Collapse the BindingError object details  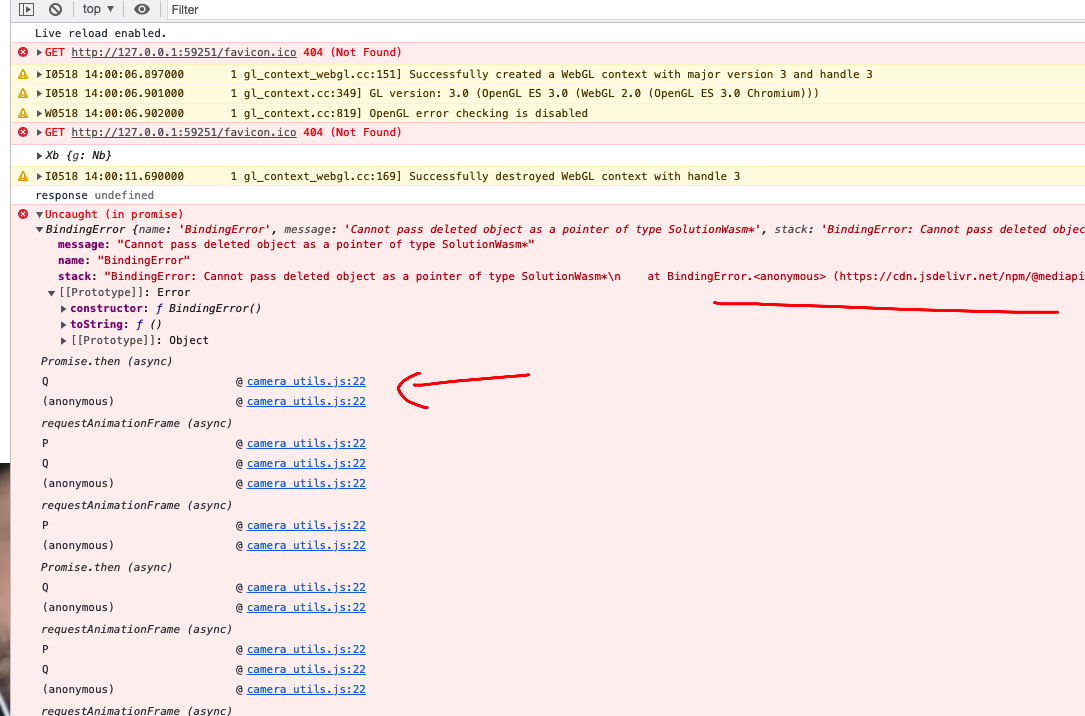click(x=38, y=229)
